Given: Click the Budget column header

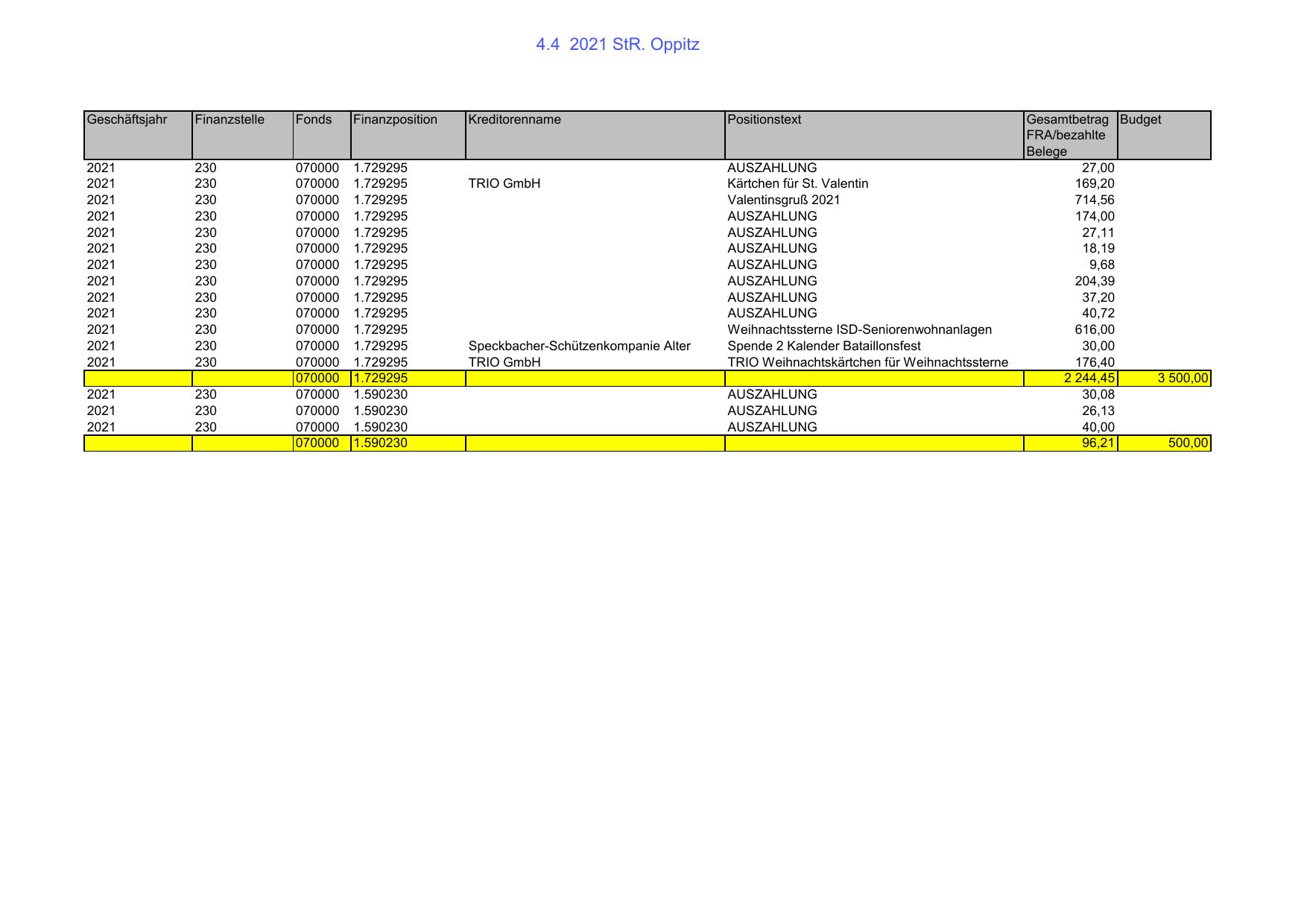Looking at the screenshot, I should 1140,120.
